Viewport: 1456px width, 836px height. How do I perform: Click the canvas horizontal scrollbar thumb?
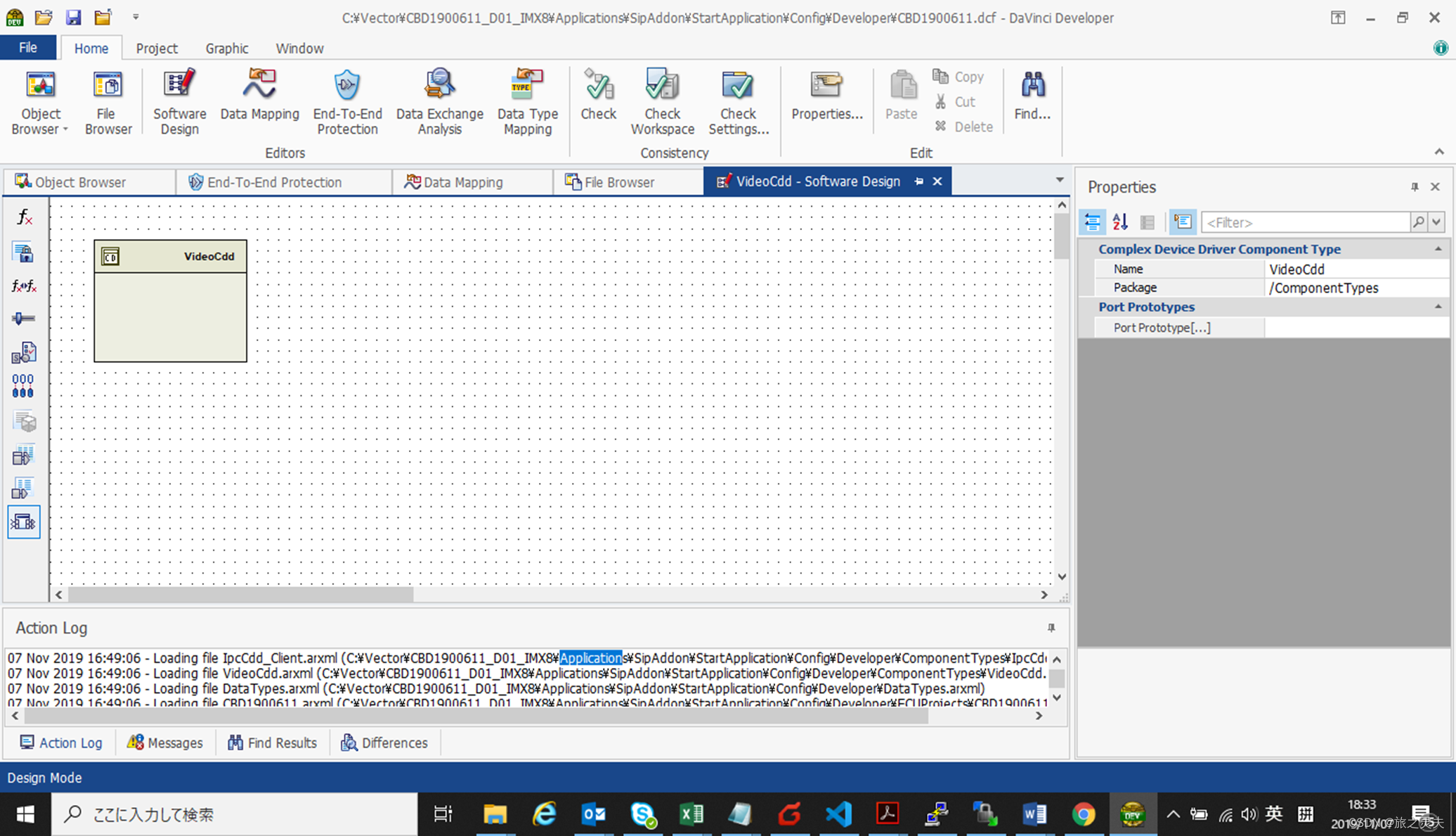point(240,595)
